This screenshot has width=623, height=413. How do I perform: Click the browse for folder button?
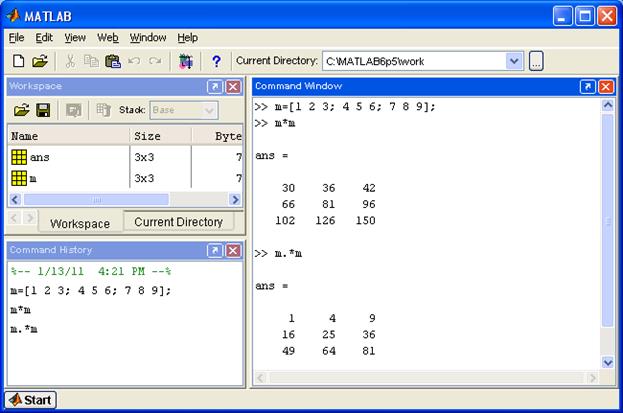point(536,62)
